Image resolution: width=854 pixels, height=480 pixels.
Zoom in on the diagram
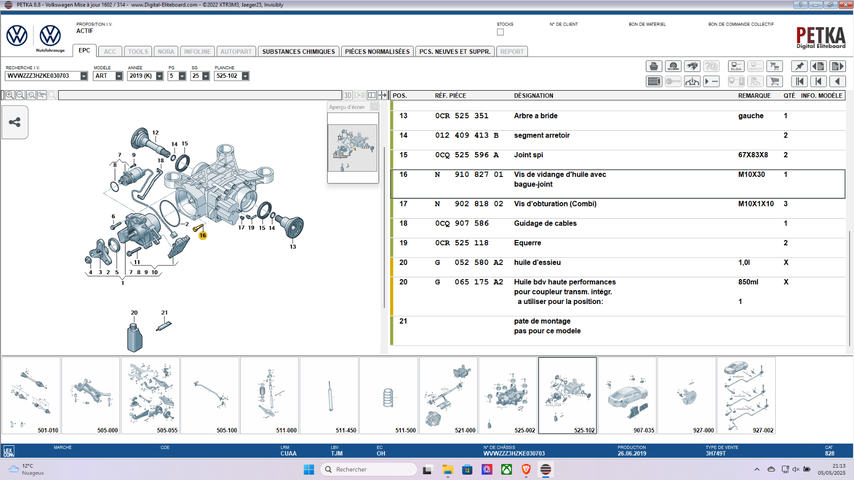click(9, 95)
